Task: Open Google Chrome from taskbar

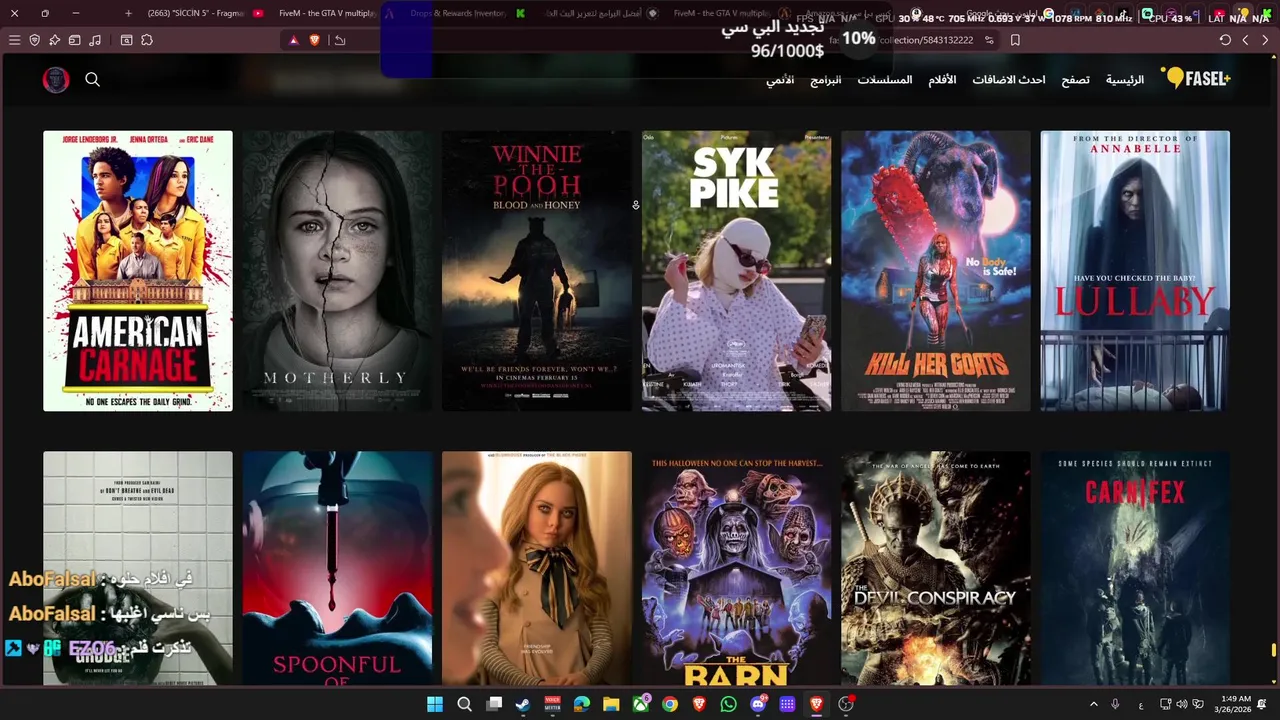Action: pyautogui.click(x=670, y=704)
